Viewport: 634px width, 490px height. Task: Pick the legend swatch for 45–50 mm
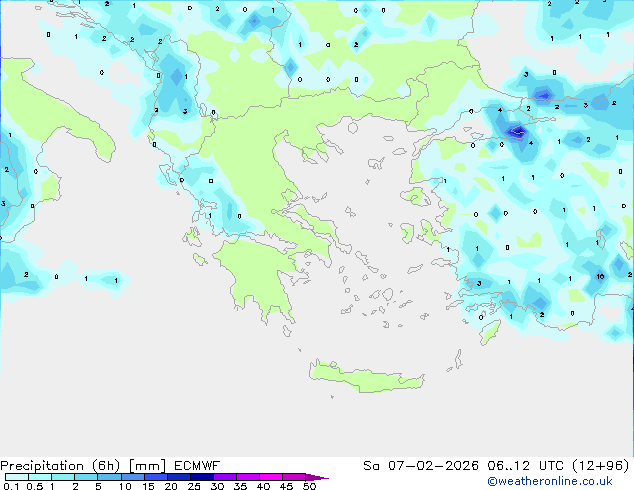tap(294, 477)
